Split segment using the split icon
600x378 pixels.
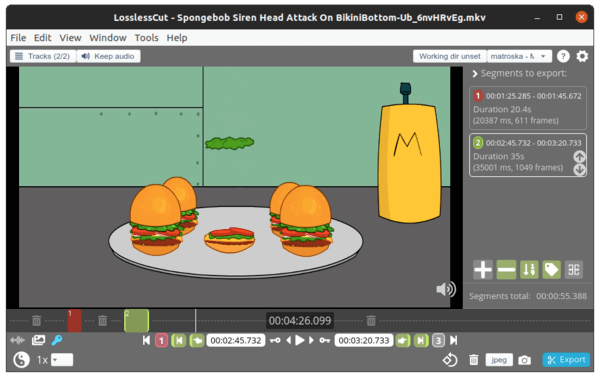(x=574, y=270)
